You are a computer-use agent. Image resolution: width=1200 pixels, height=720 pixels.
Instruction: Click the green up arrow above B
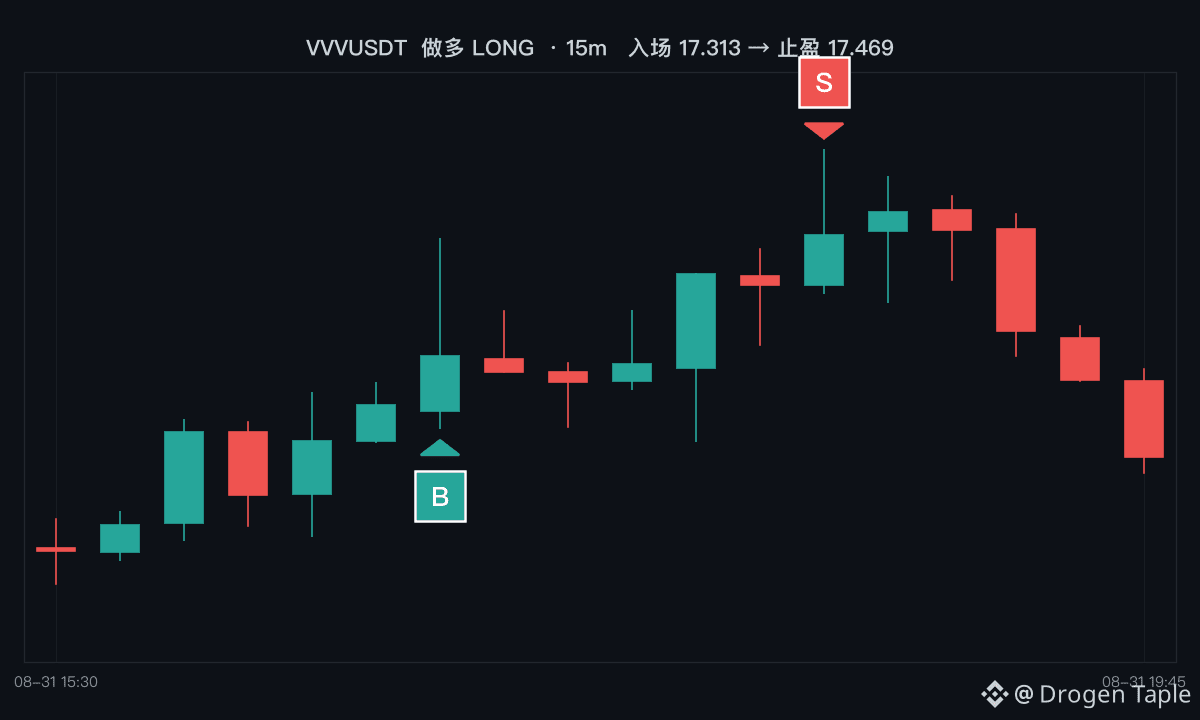tap(440, 448)
